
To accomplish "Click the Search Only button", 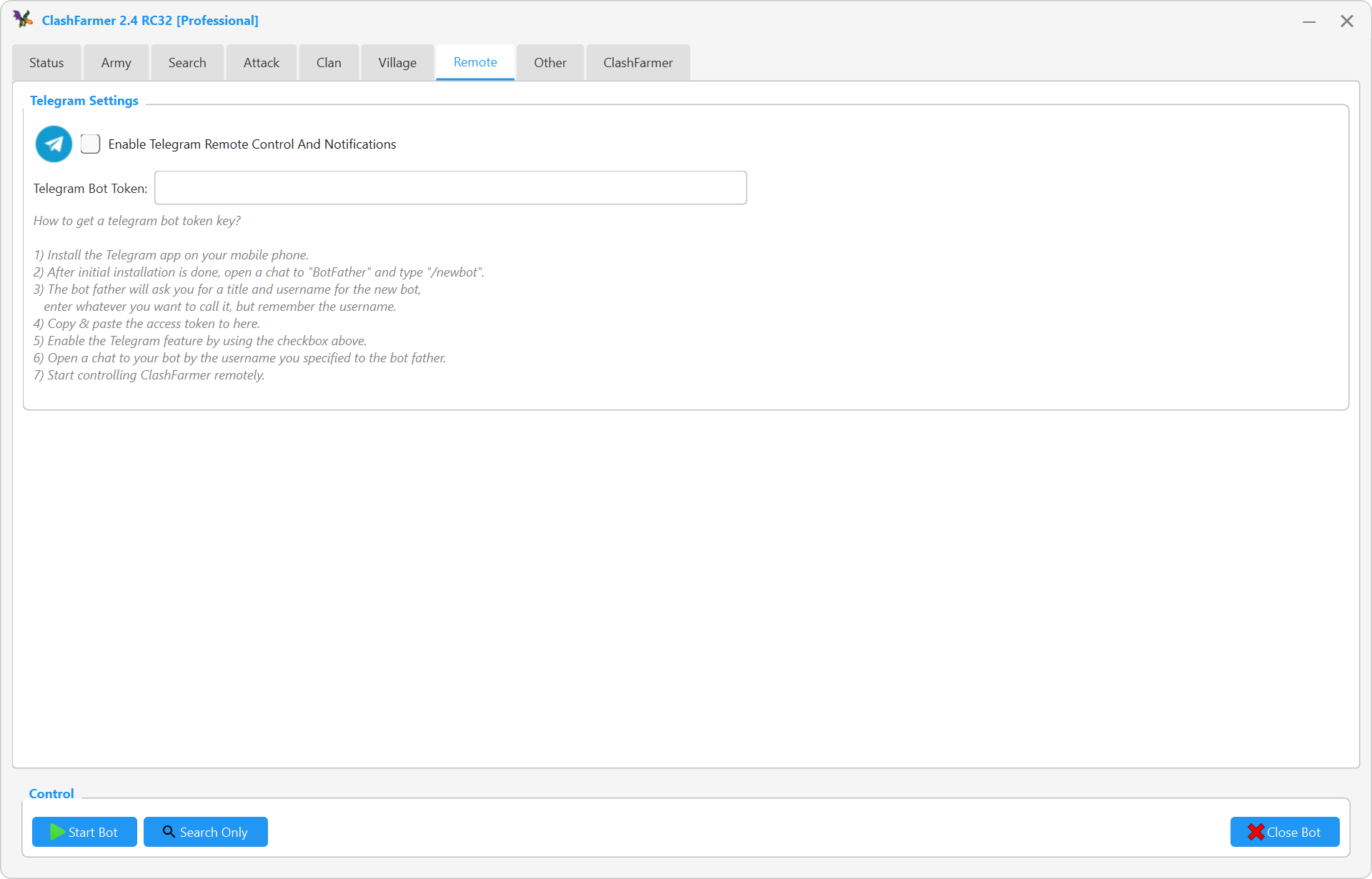I will click(x=206, y=832).
